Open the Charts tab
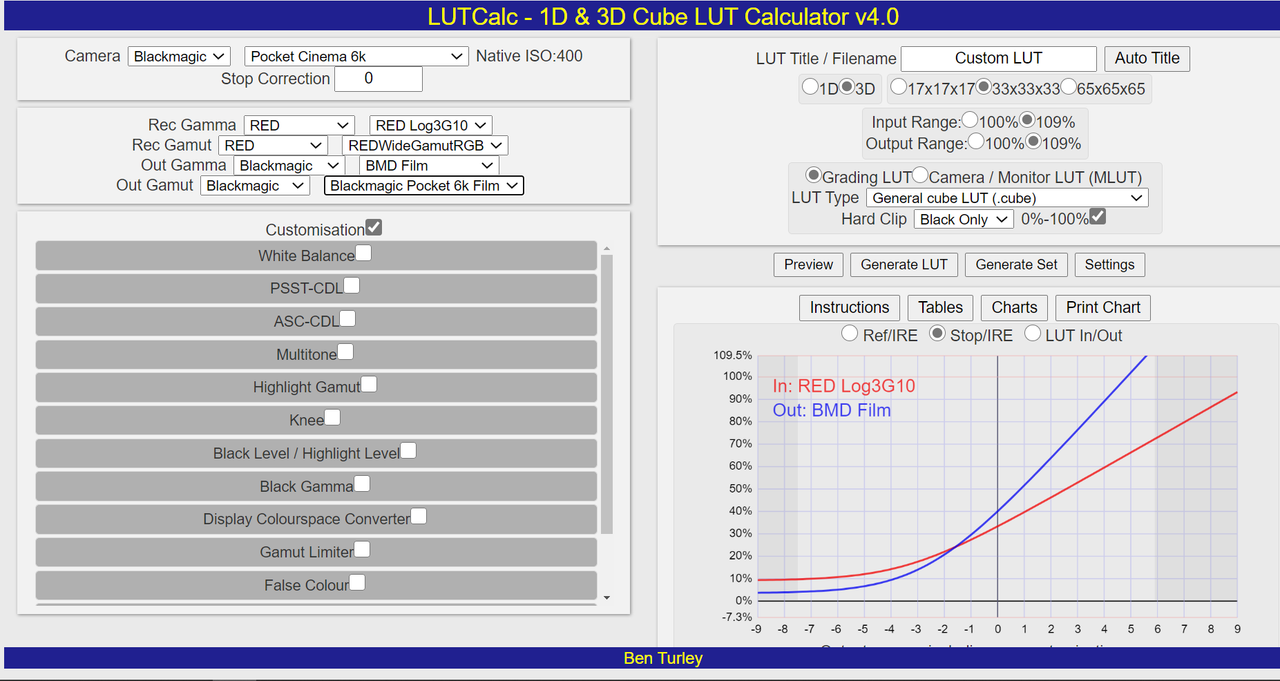1280x681 pixels. pyautogui.click(x=1014, y=308)
